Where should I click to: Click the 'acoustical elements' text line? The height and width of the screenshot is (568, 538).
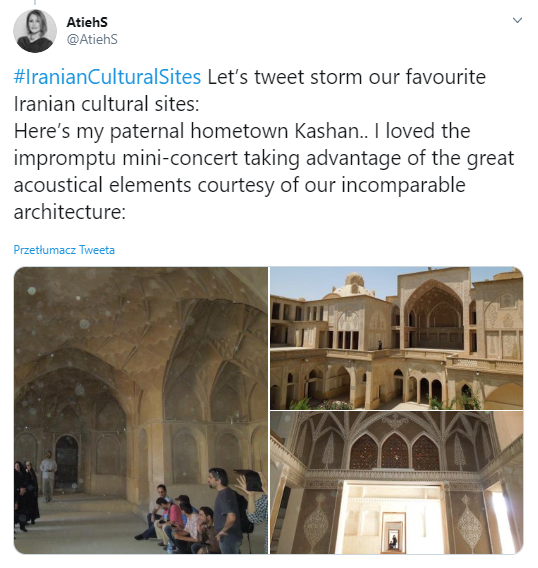239,185
